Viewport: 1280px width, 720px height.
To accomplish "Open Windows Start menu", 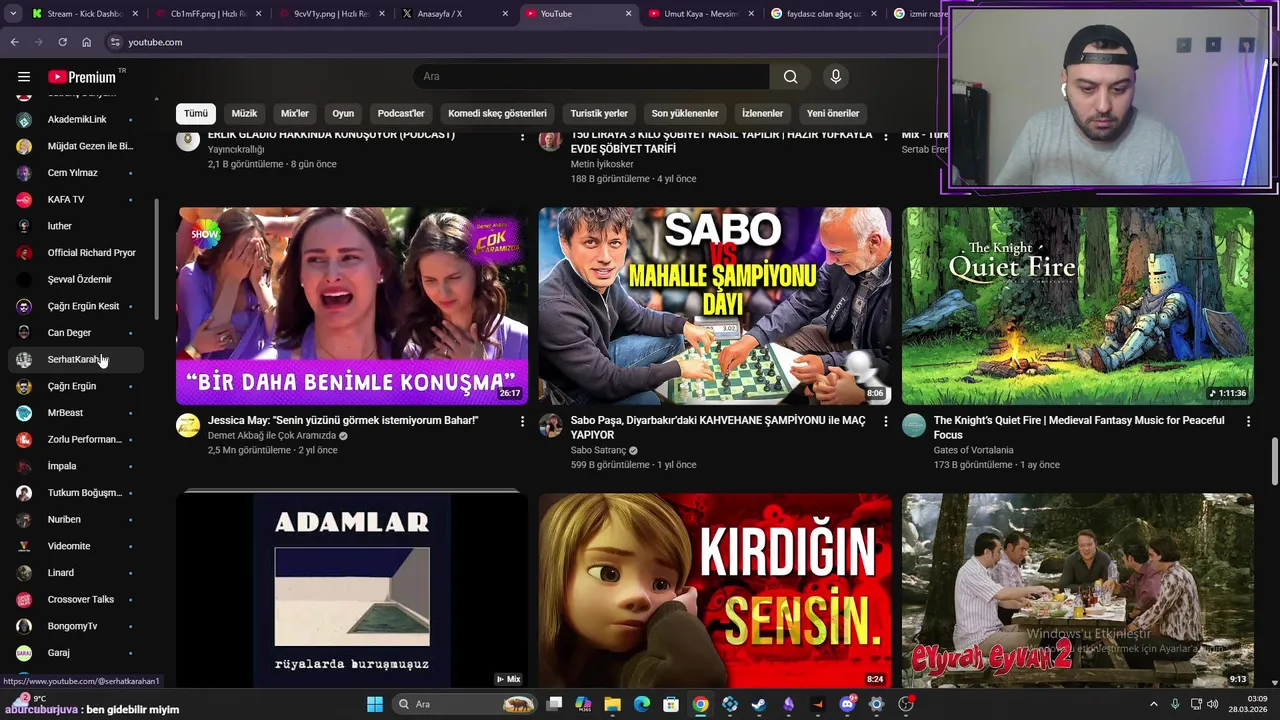I will [x=375, y=704].
